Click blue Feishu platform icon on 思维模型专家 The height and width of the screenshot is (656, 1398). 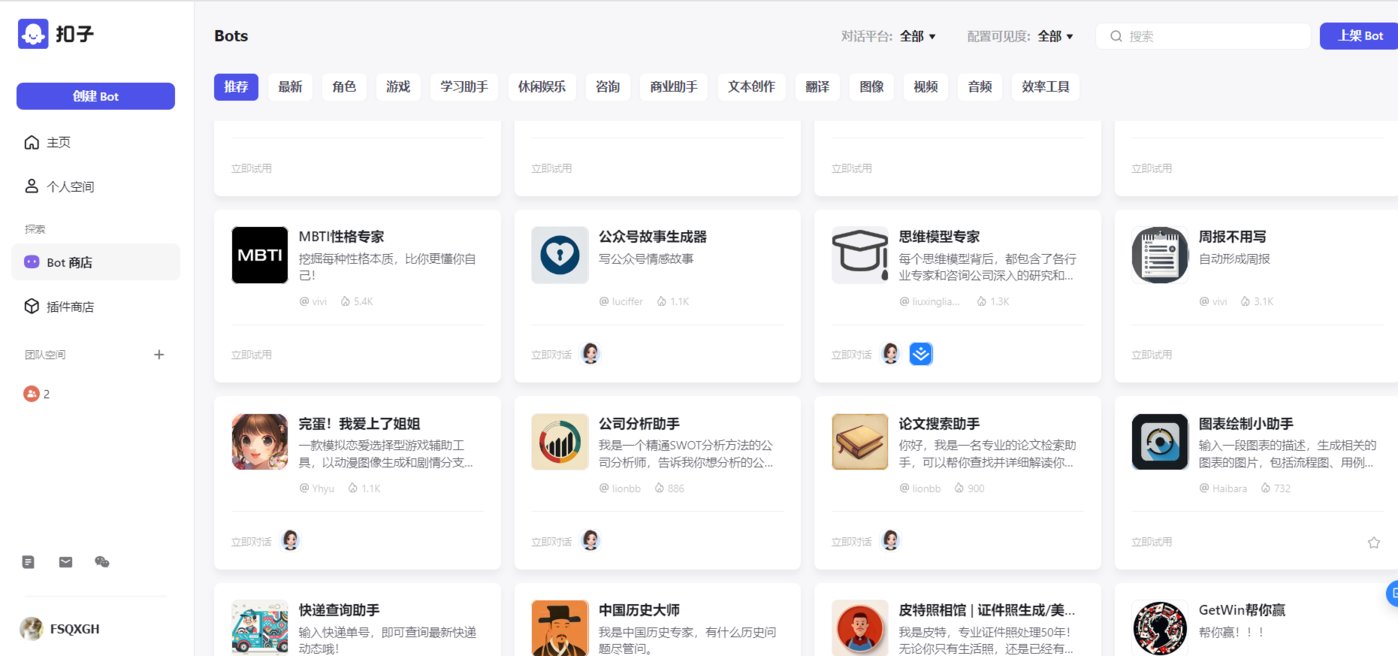pos(921,354)
